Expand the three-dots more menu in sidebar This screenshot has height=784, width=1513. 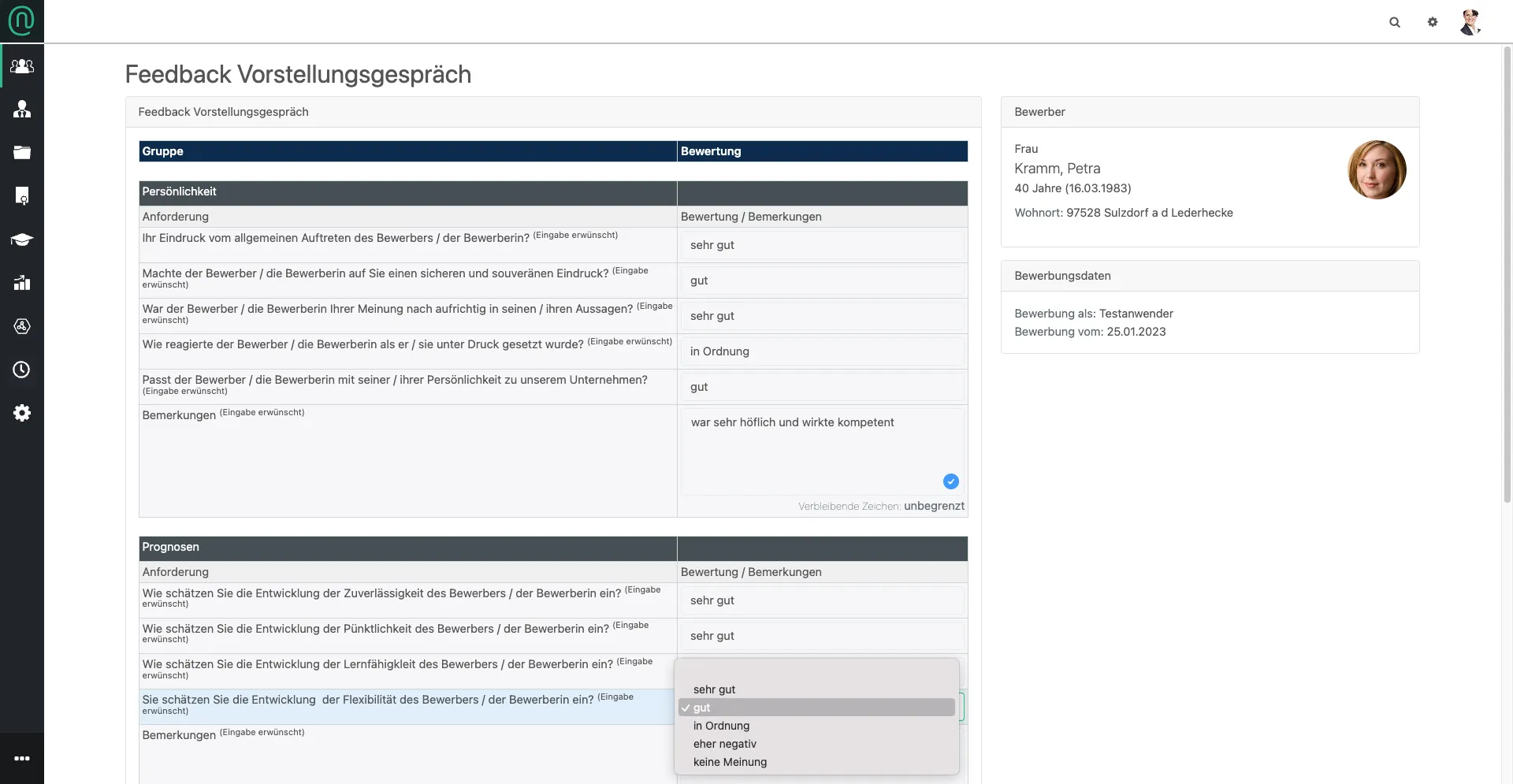22,758
